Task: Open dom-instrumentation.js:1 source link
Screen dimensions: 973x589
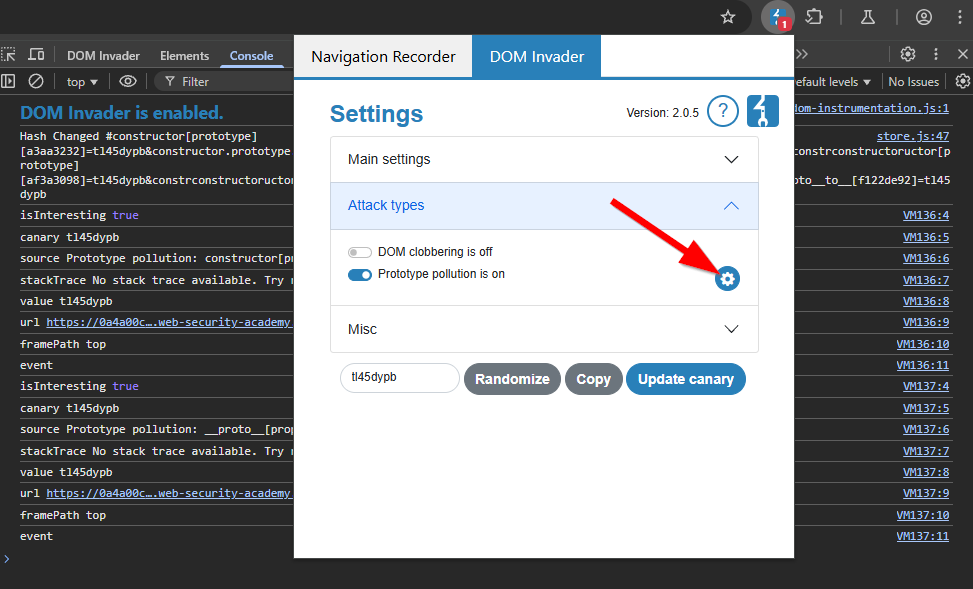Action: (872, 108)
